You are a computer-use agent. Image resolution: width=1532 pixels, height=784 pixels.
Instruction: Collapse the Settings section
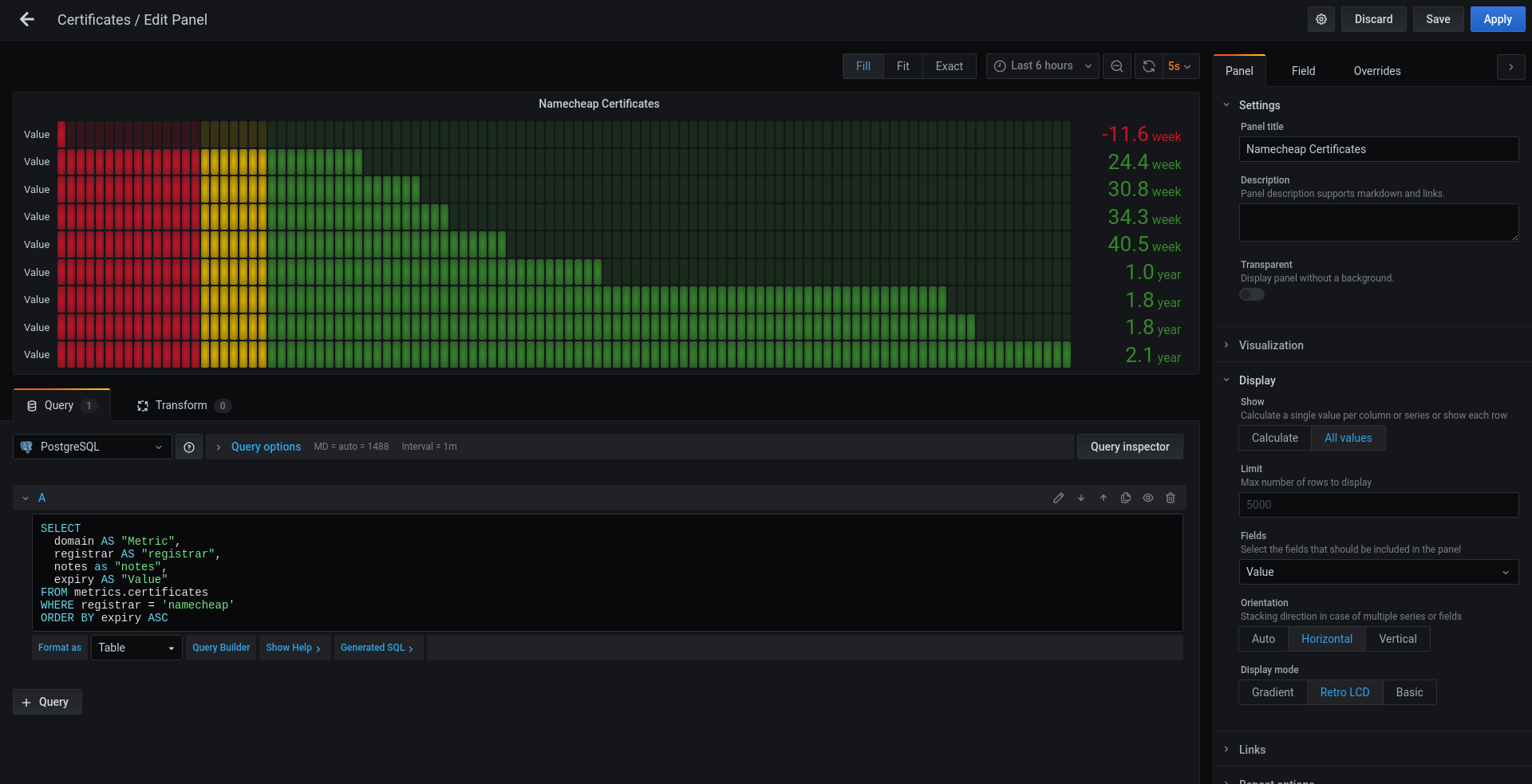tap(1259, 105)
